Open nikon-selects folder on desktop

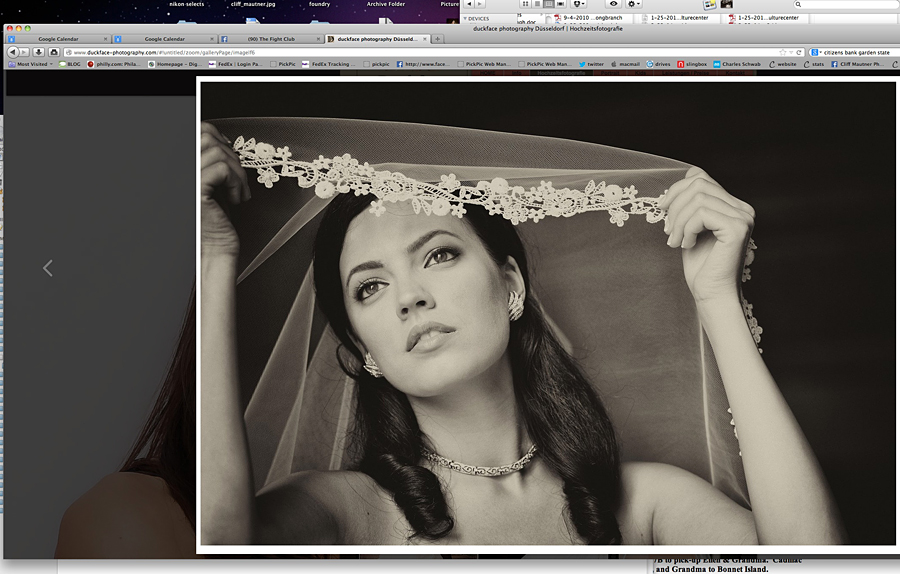(x=187, y=4)
